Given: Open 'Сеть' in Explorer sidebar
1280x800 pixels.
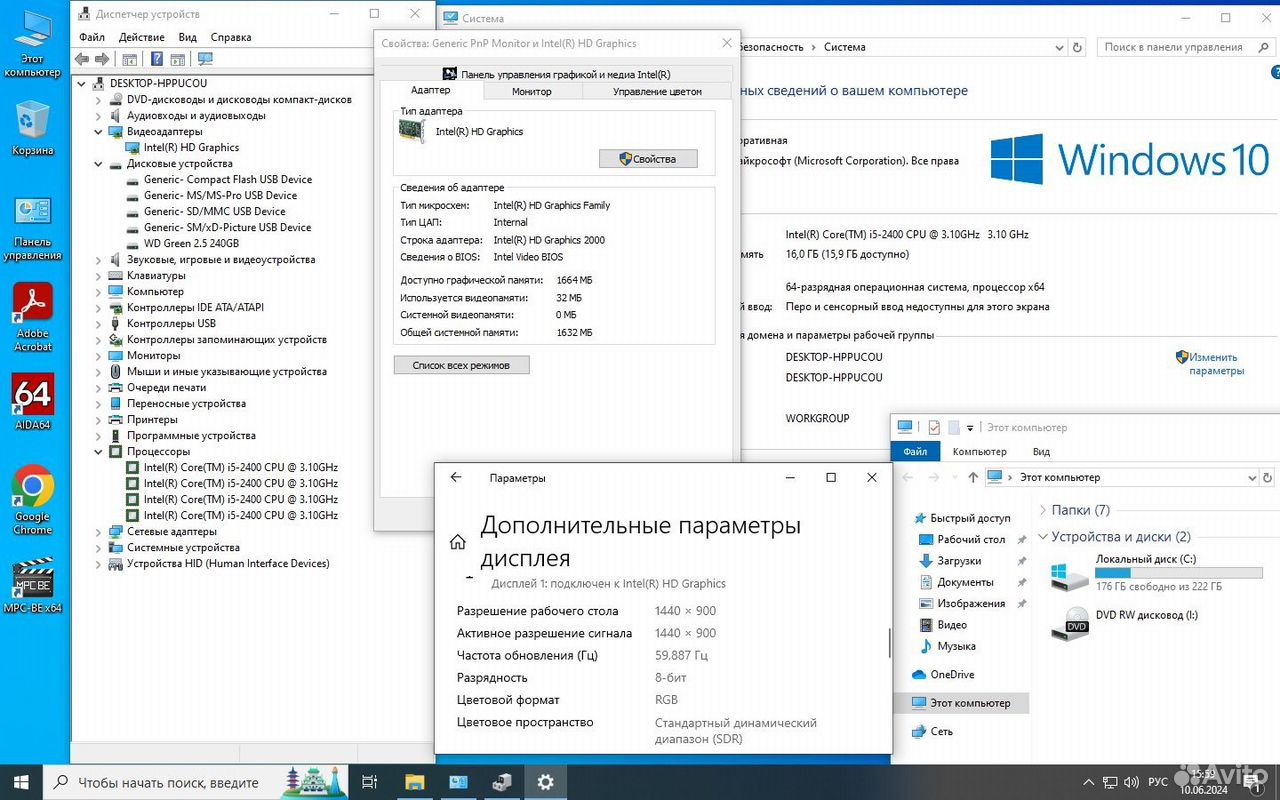Looking at the screenshot, I should (x=941, y=731).
